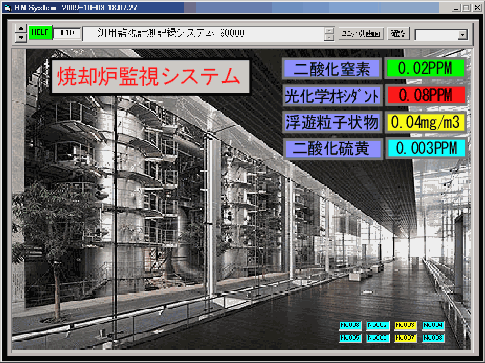Click the red 0.08PPM value
Viewport: 485px width, 363px height.
pos(426,95)
